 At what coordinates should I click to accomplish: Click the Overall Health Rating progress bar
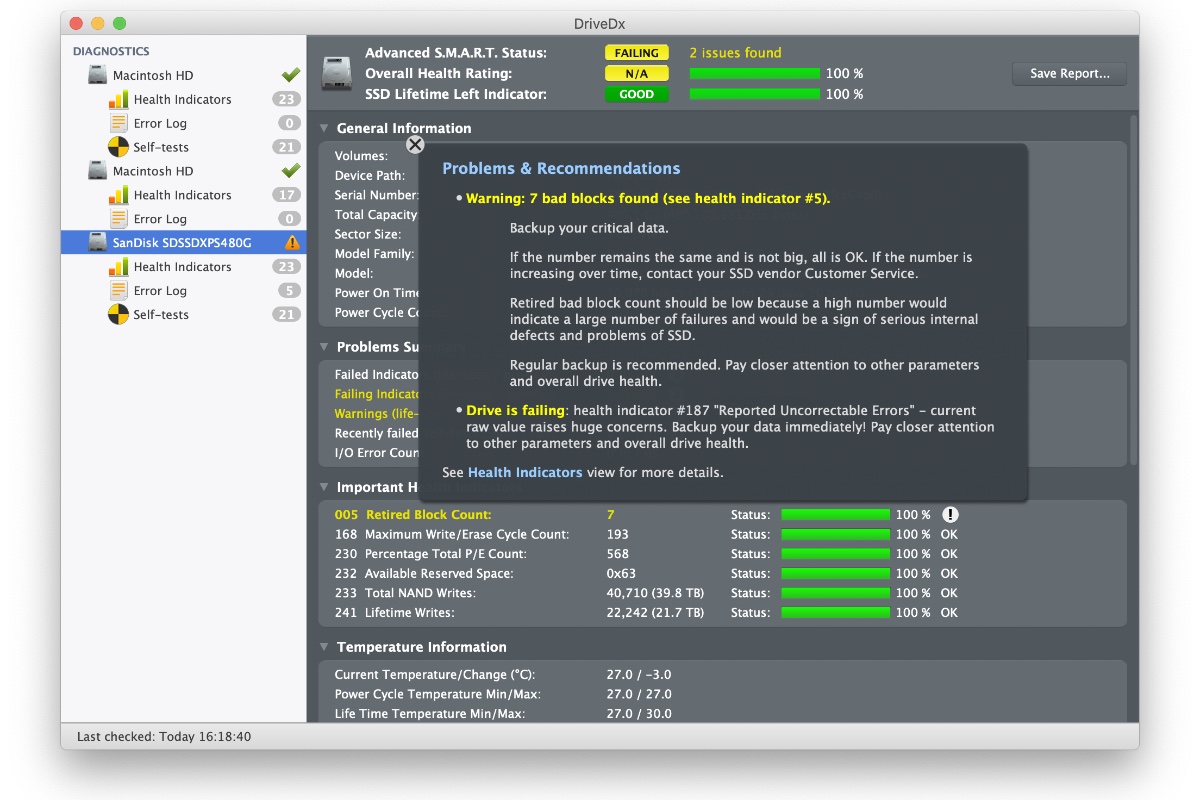[x=754, y=73]
